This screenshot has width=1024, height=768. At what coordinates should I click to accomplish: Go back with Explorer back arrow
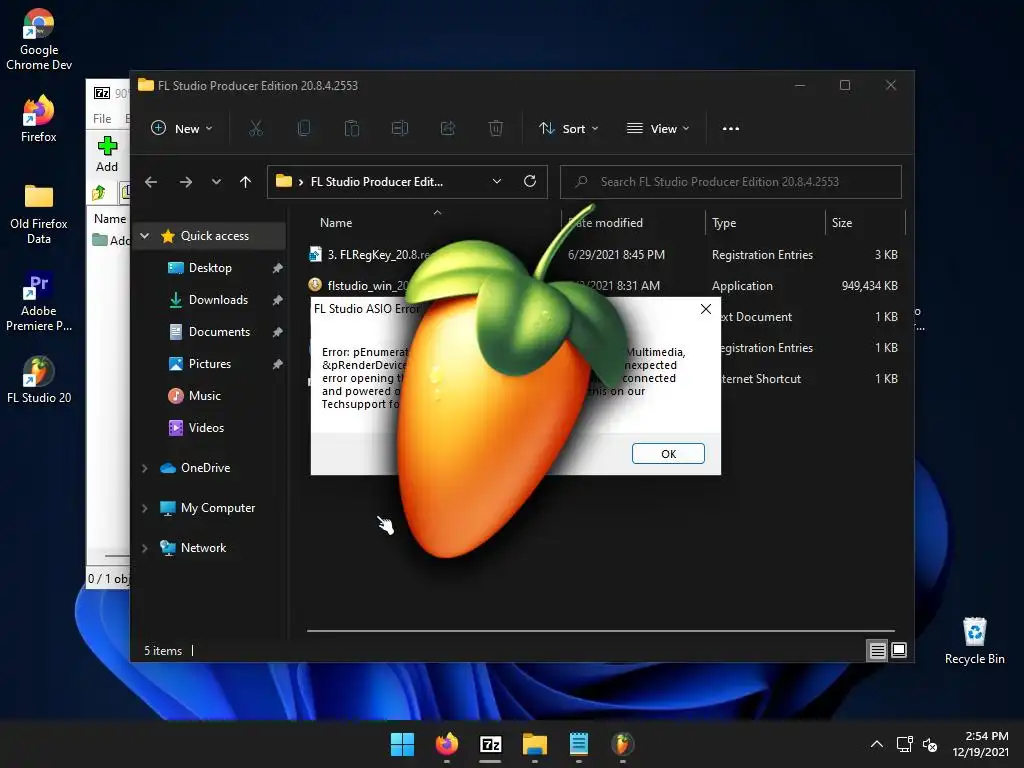click(151, 182)
